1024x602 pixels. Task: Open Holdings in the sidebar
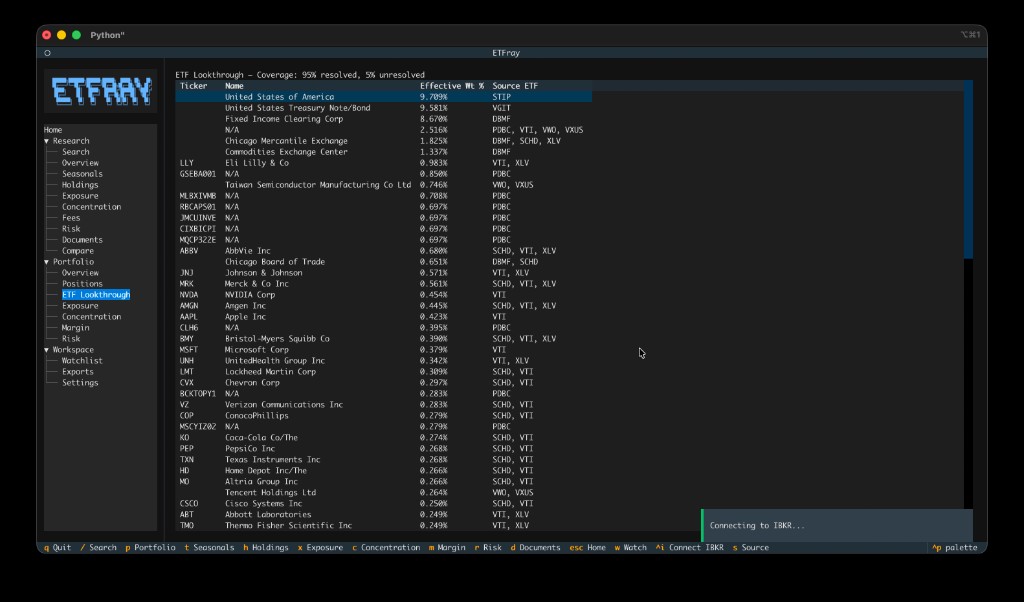tap(80, 185)
